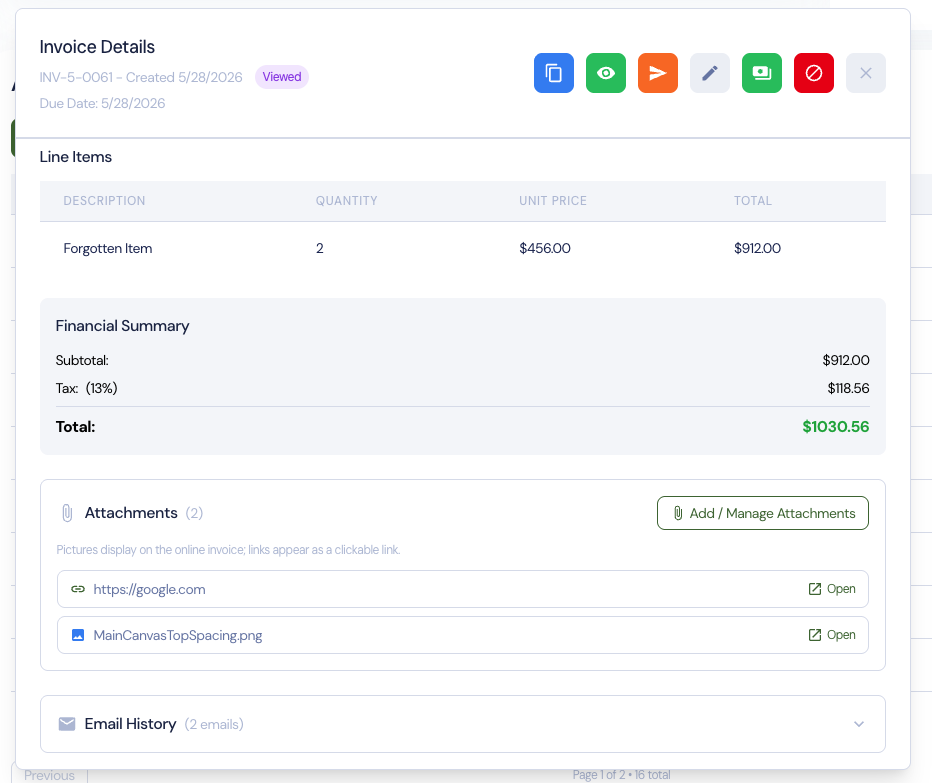The width and height of the screenshot is (932, 783).
Task: Click the green total $1030.56
Action: pos(836,427)
